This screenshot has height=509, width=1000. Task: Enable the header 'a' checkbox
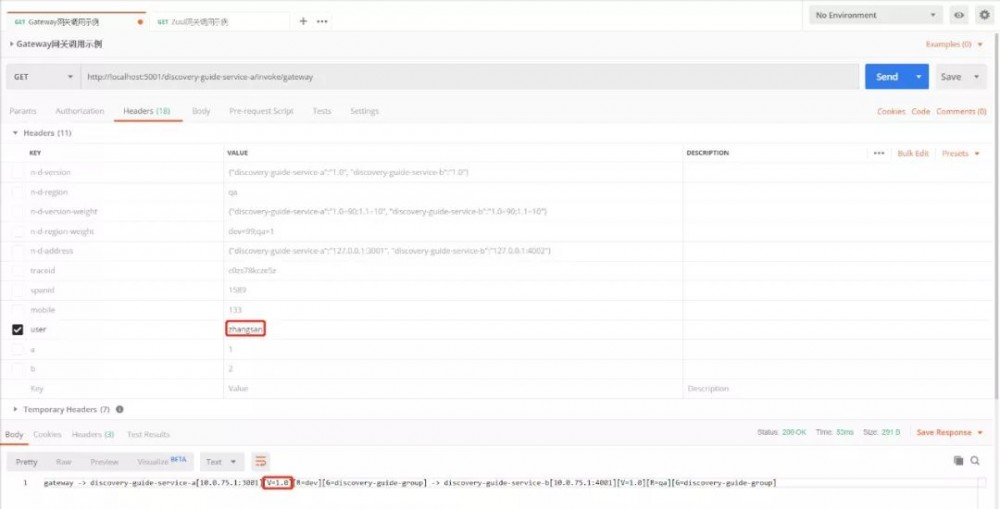[18, 350]
